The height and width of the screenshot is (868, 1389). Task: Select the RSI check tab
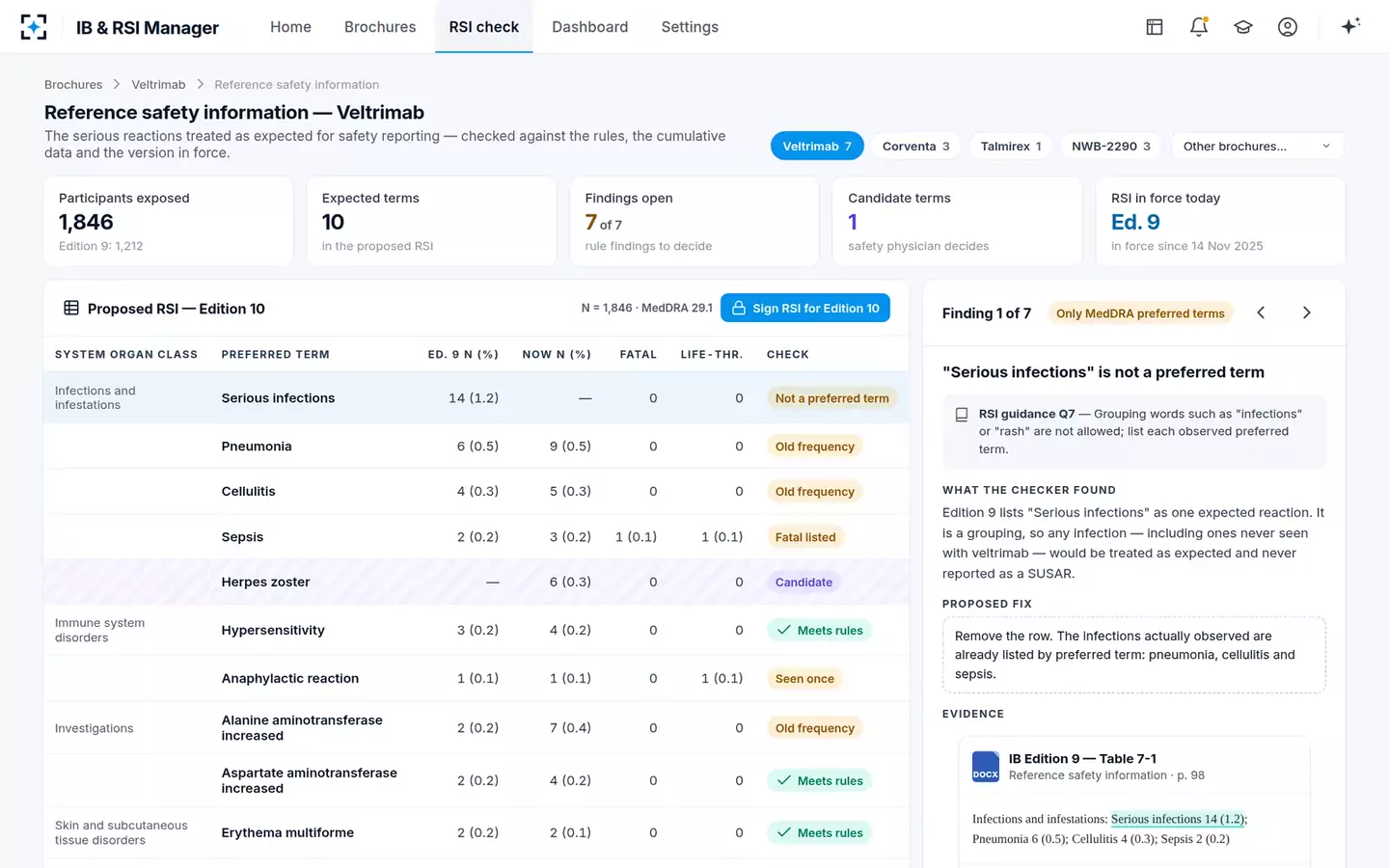coord(484,27)
